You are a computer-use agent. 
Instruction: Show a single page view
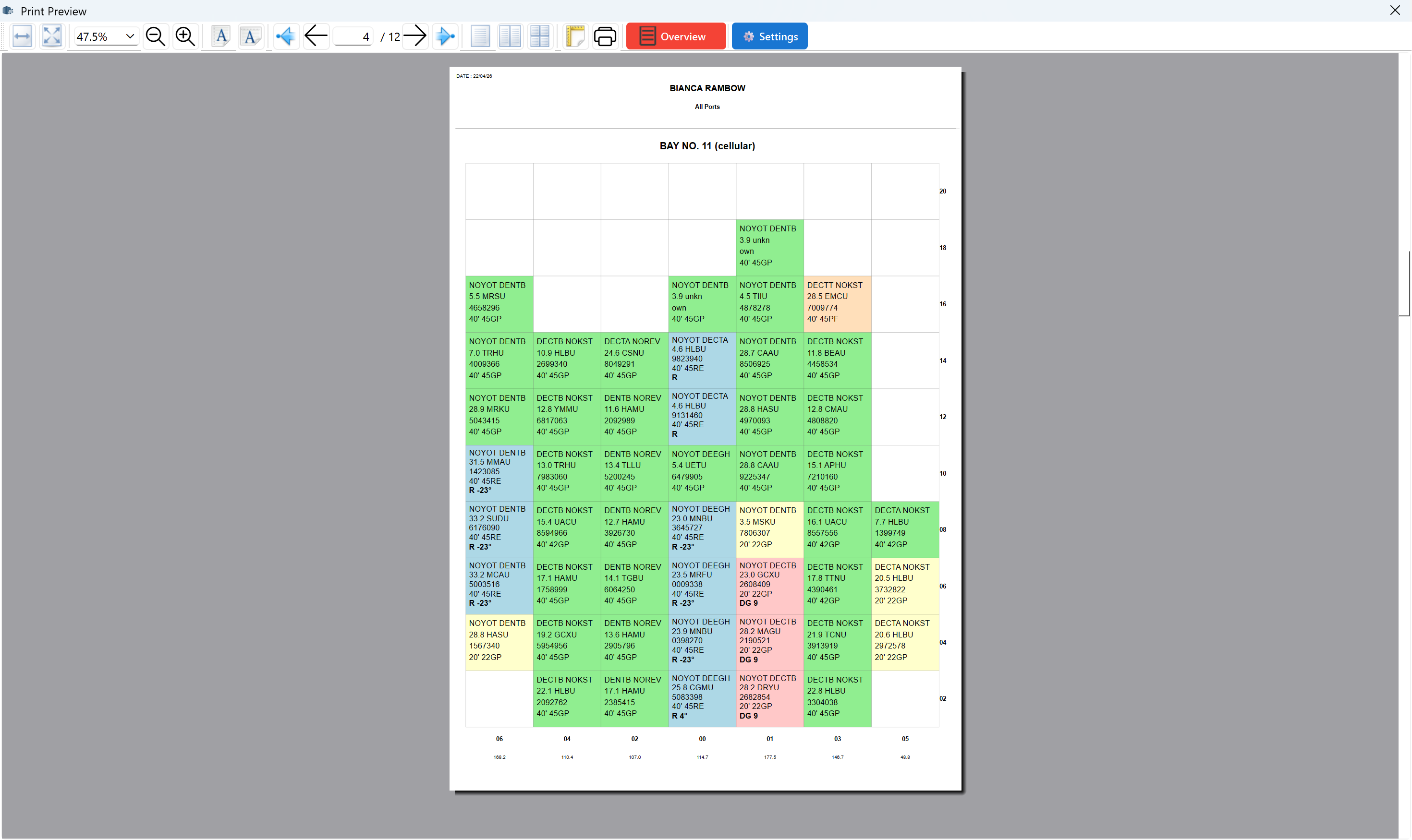pyautogui.click(x=480, y=36)
